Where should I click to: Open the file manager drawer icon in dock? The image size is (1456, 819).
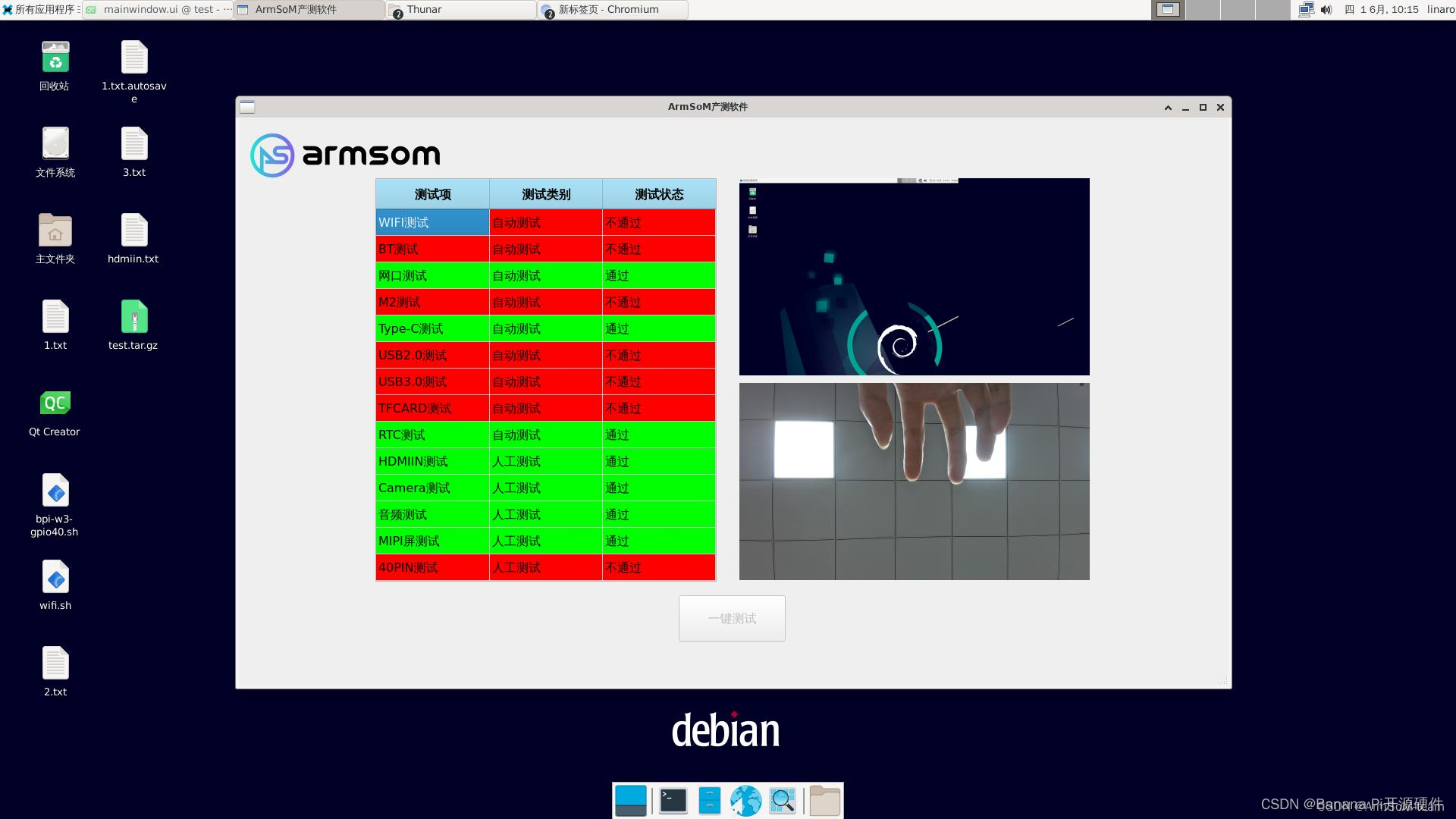[x=709, y=801]
